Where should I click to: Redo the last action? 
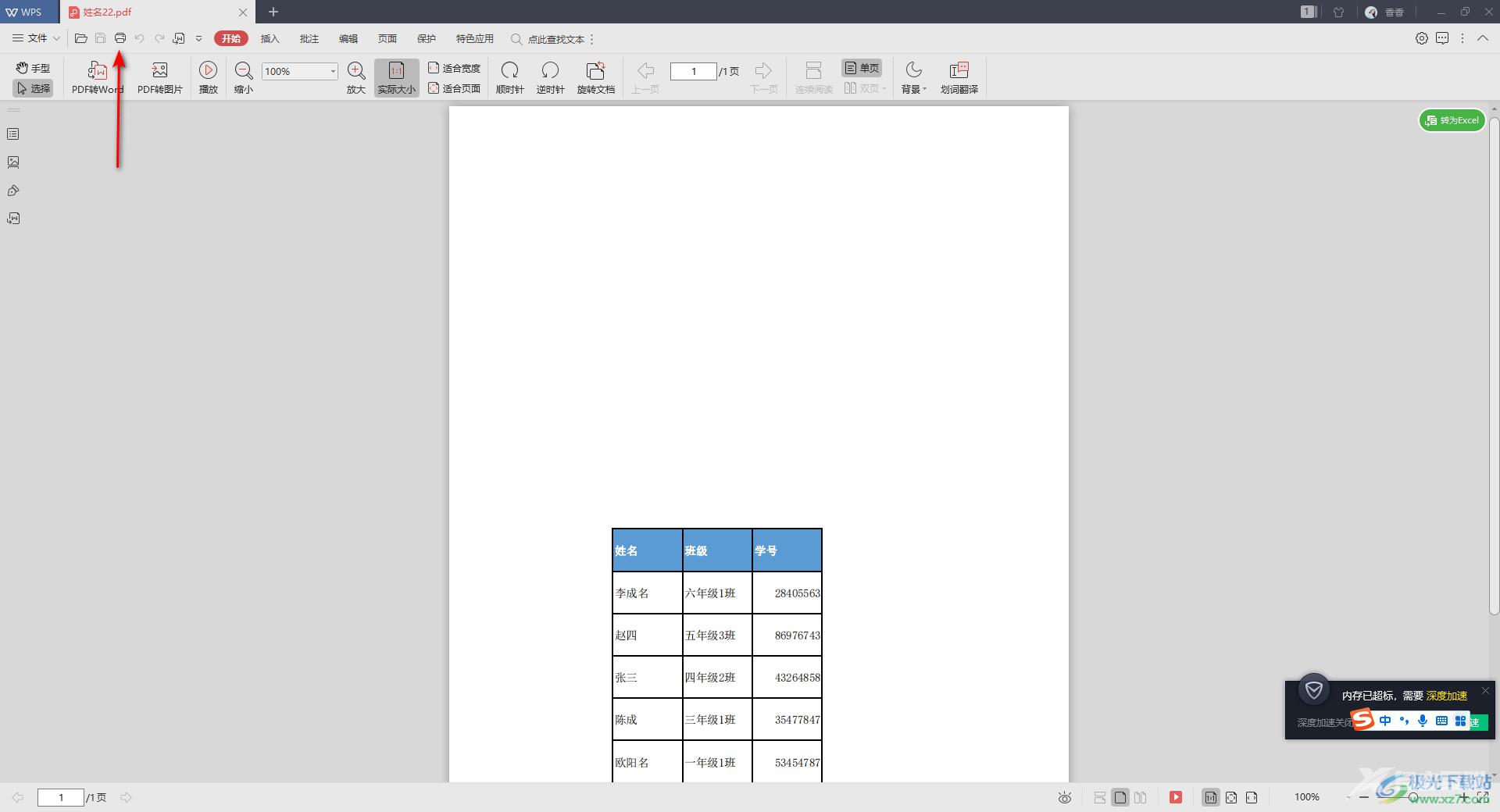(159, 38)
